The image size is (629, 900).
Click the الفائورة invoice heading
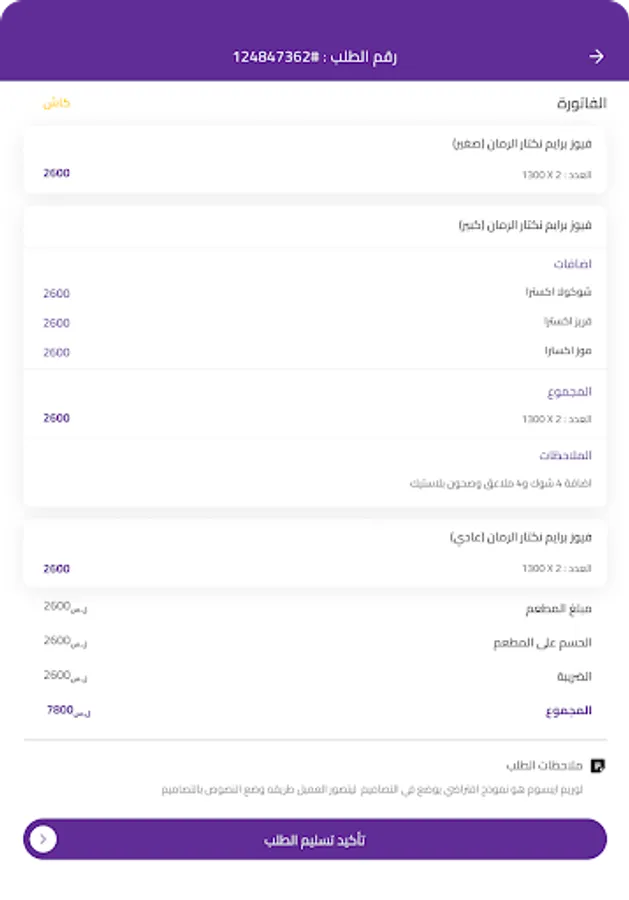[x=570, y=102]
